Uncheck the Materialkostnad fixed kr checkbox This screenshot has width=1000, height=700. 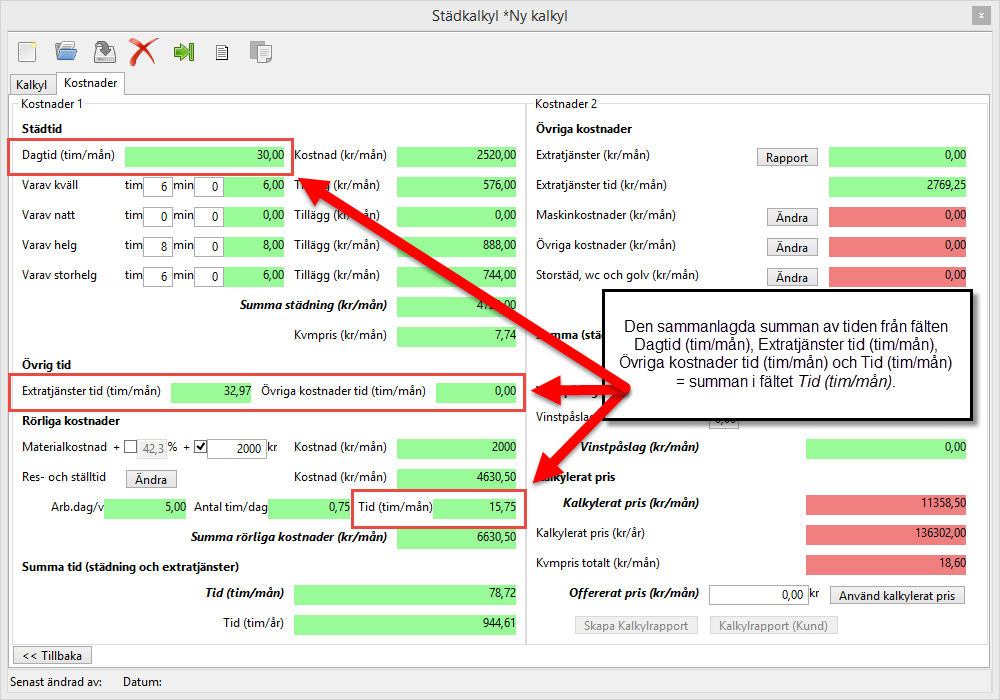click(200, 448)
